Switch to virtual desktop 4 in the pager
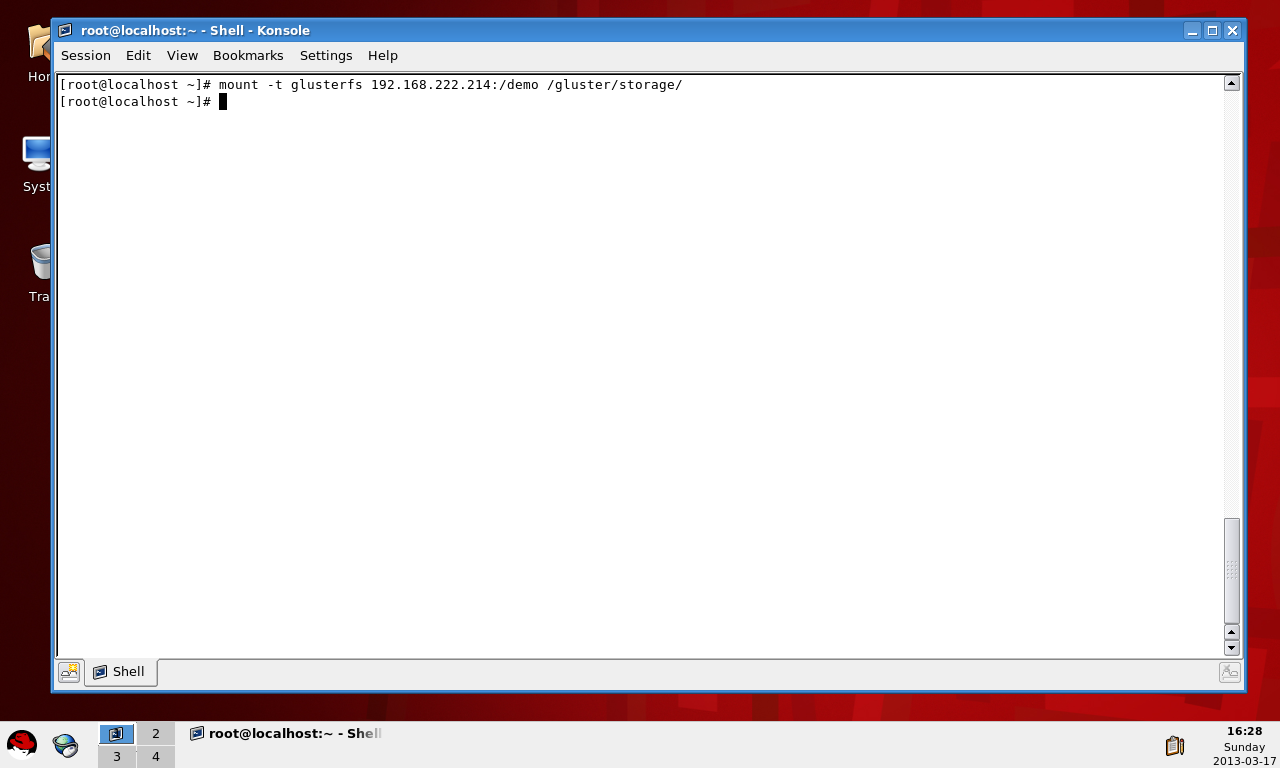 [155, 757]
